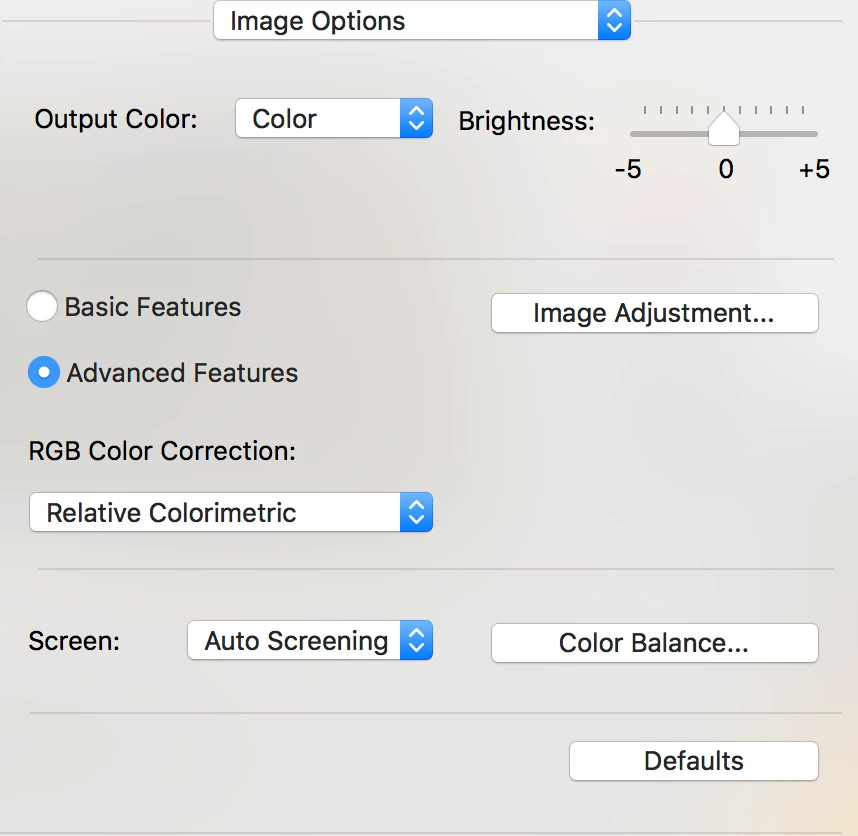Image resolution: width=858 pixels, height=836 pixels.
Task: Click the -5 label under Brightness slider
Action: pos(628,169)
